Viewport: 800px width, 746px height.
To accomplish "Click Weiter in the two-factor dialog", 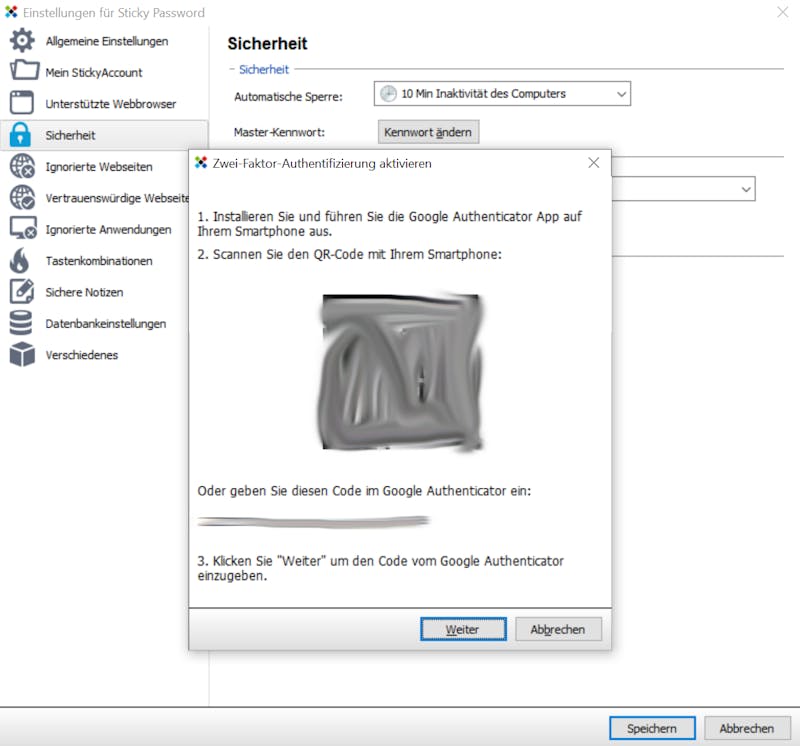I will click(463, 629).
